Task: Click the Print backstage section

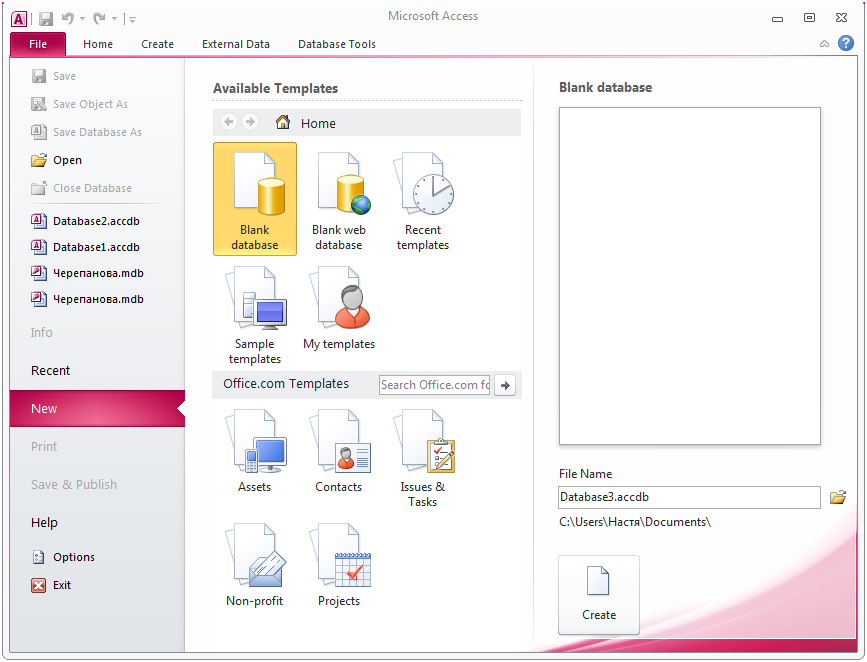Action: point(44,446)
